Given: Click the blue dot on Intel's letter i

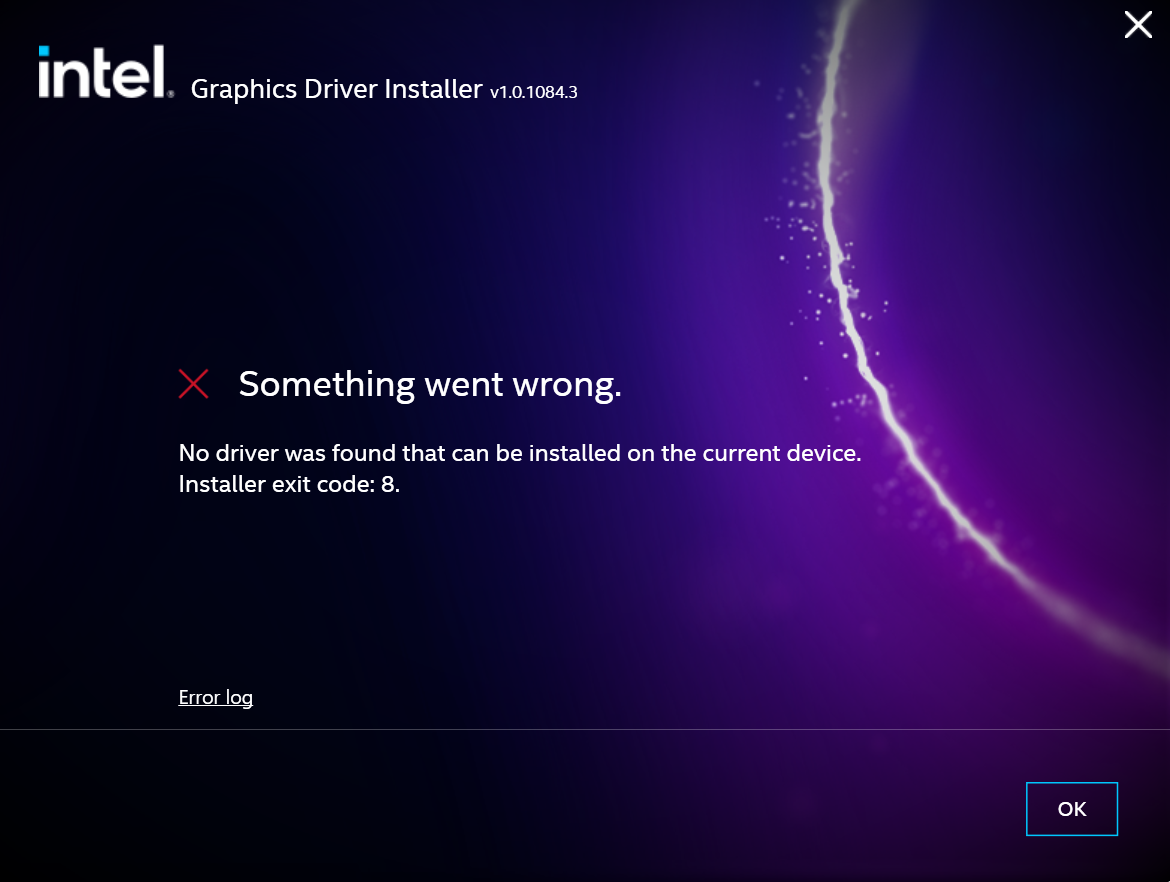Looking at the screenshot, I should pos(44,51).
